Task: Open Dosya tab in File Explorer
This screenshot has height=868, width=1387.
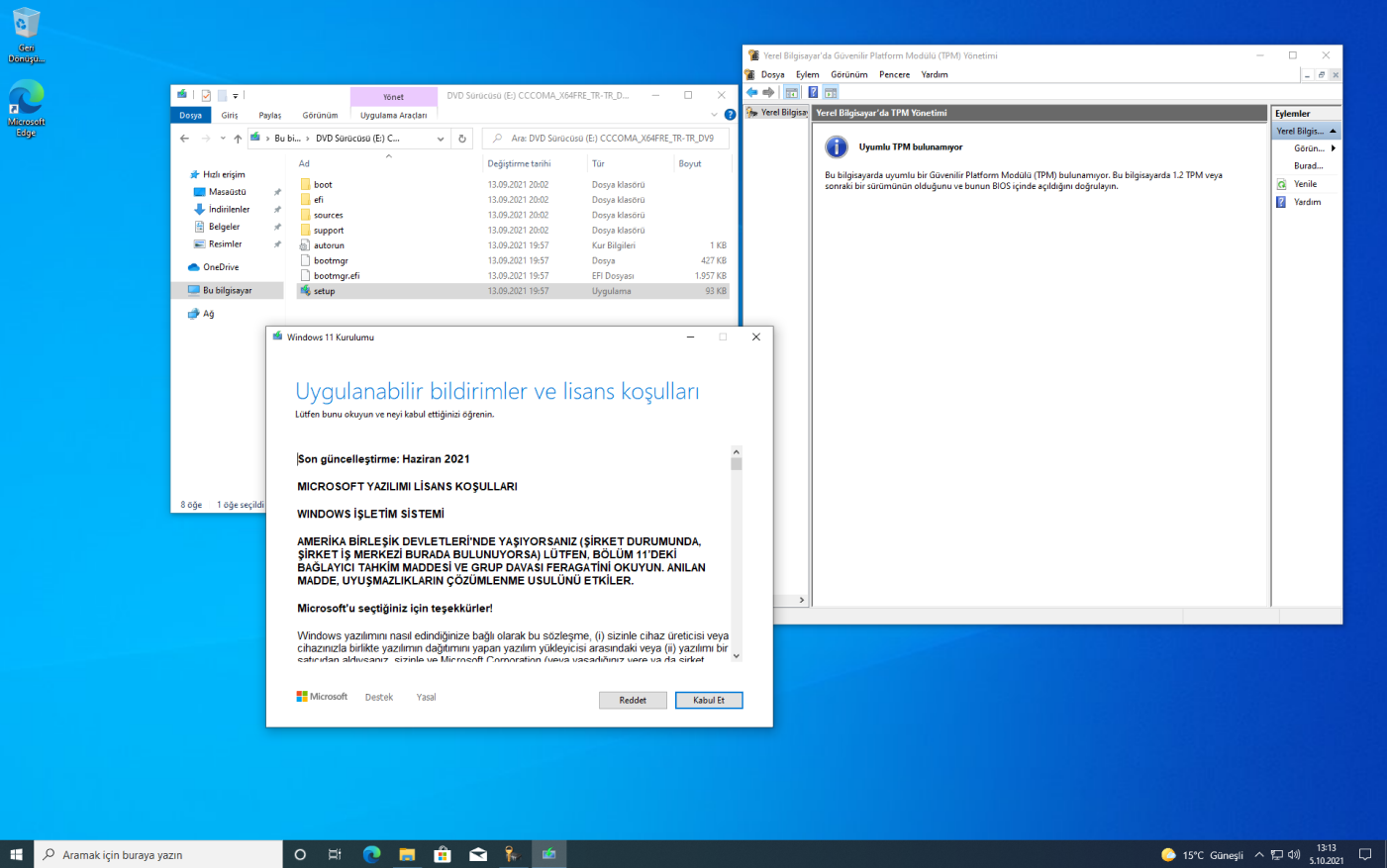Action: pos(190,115)
